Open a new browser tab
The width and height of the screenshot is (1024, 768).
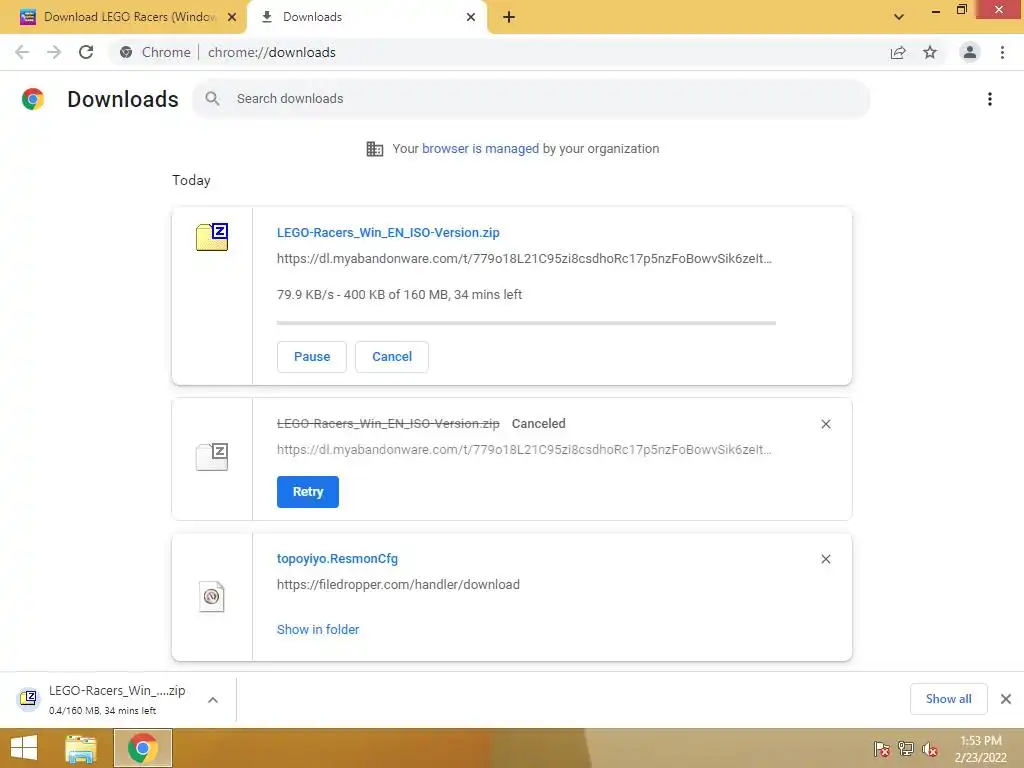pos(509,17)
